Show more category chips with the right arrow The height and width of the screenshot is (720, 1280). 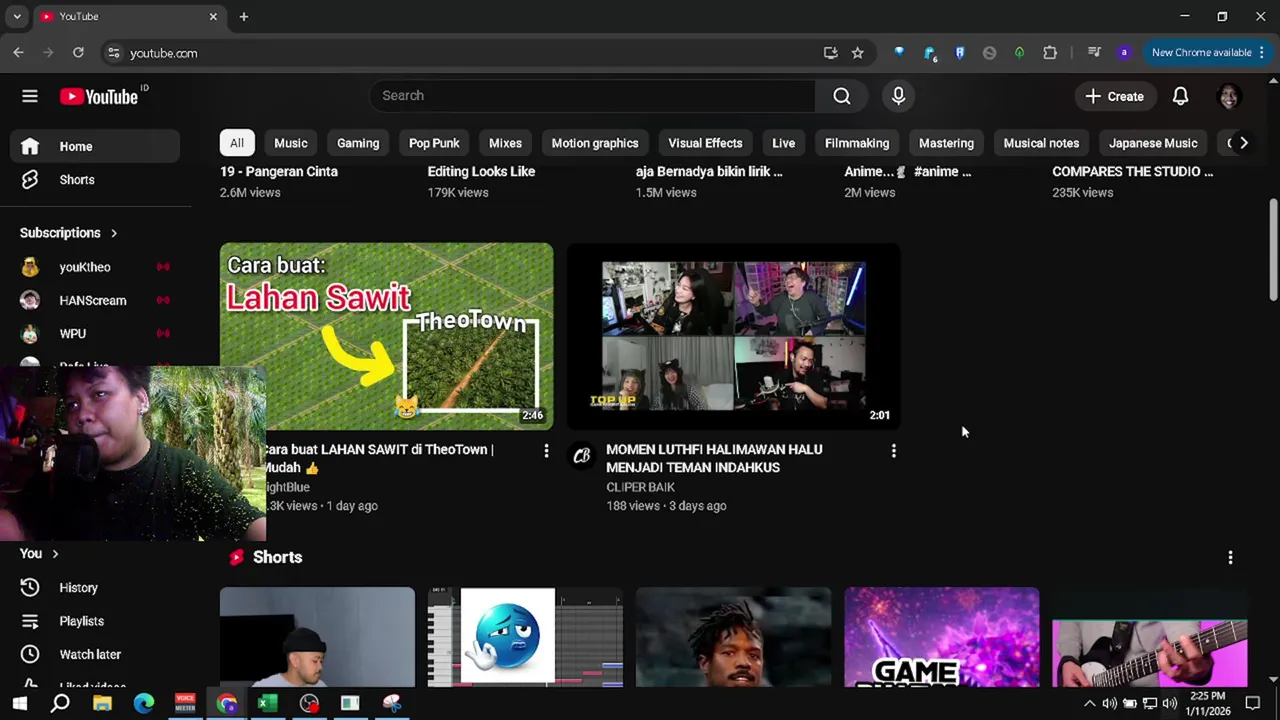coord(1243,143)
